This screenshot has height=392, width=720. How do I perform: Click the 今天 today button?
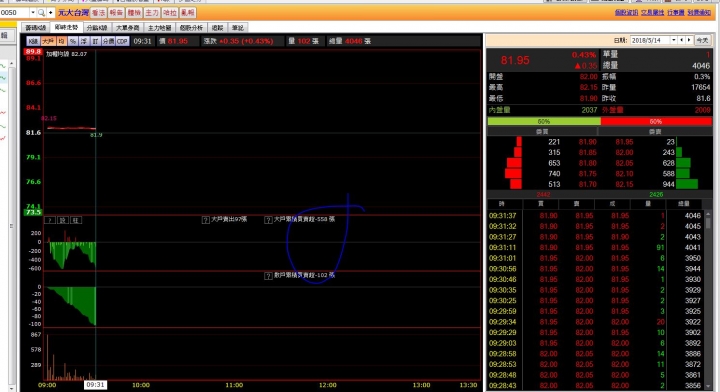[703, 40]
